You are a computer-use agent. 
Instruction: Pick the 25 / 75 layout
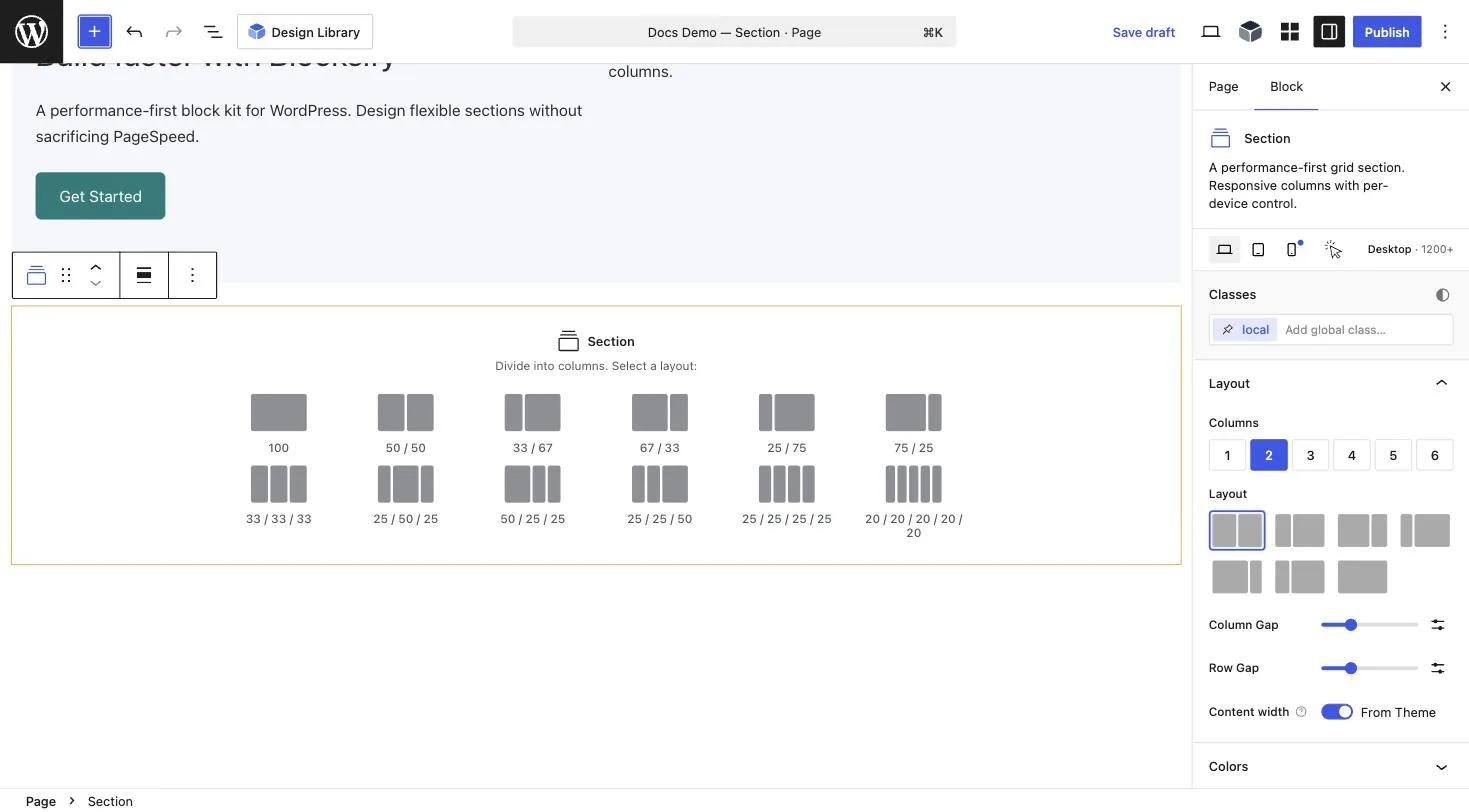(786, 424)
